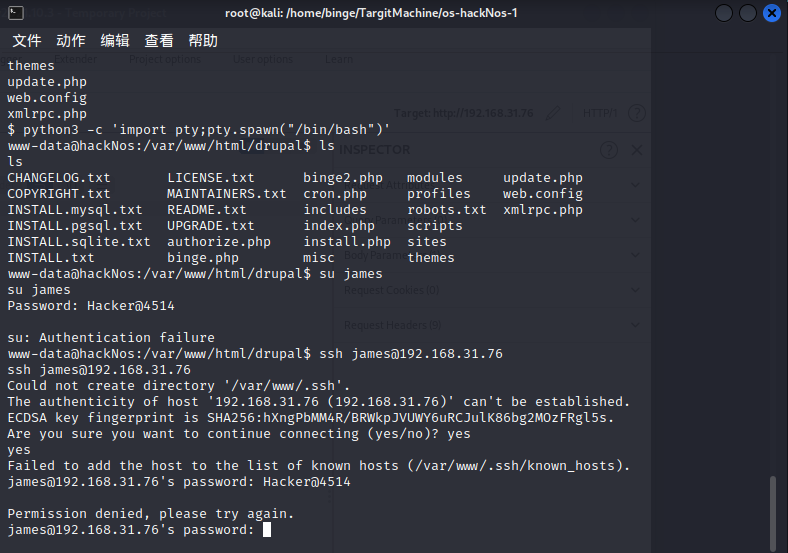Click the terminal's vertical scrollbar thumb
788x553 pixels.
click(772, 513)
